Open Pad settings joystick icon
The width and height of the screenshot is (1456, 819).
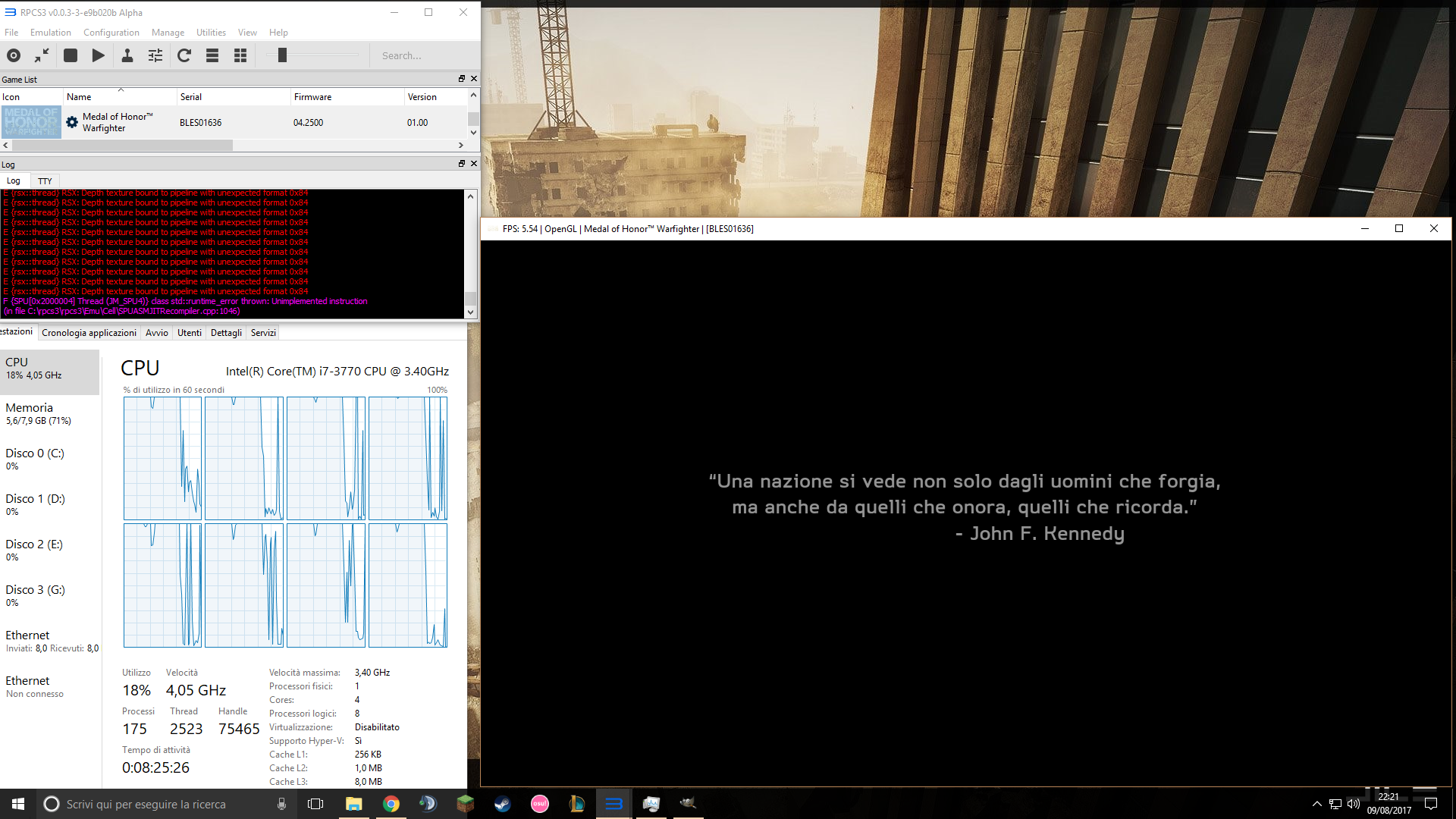tap(127, 55)
